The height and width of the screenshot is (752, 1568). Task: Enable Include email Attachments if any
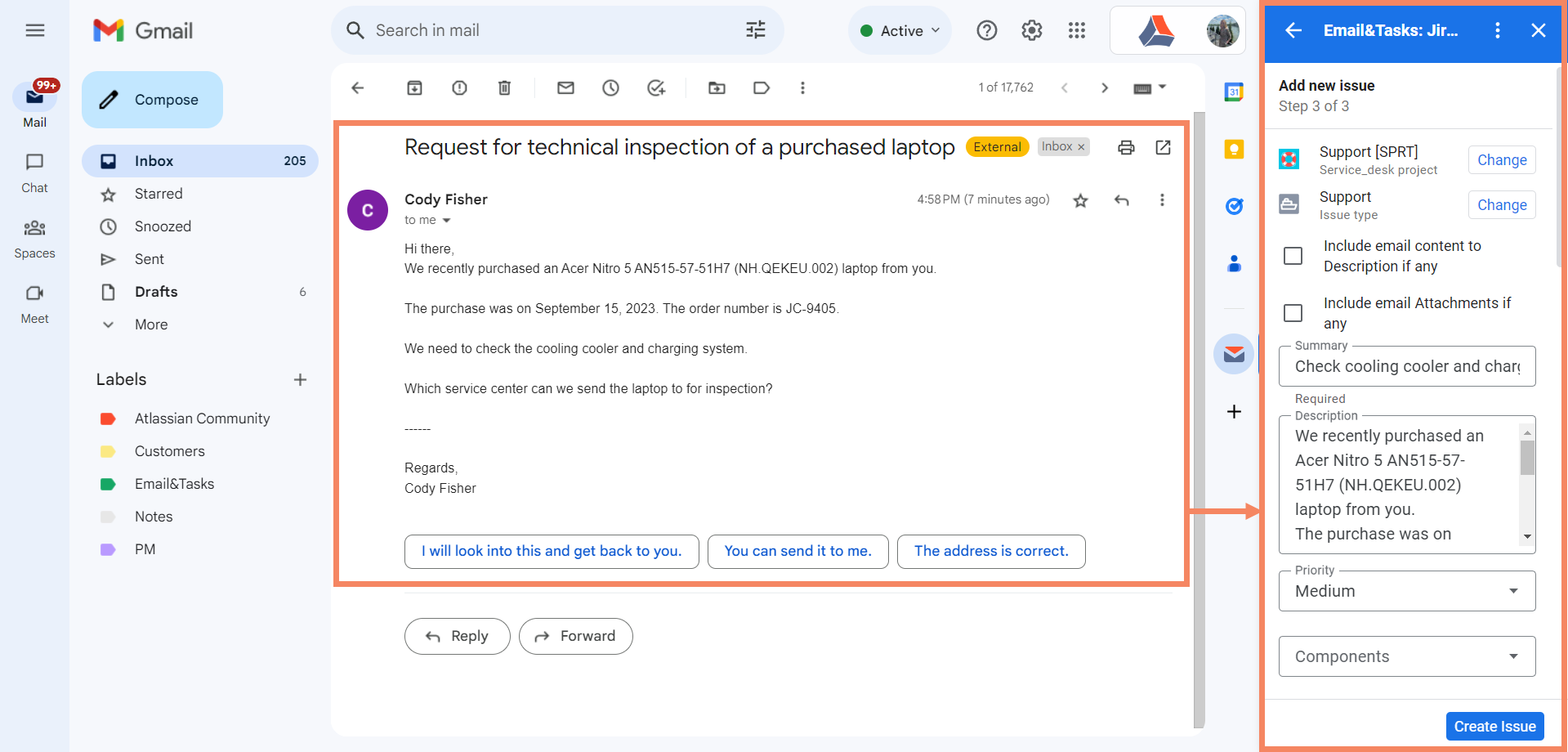(1293, 313)
